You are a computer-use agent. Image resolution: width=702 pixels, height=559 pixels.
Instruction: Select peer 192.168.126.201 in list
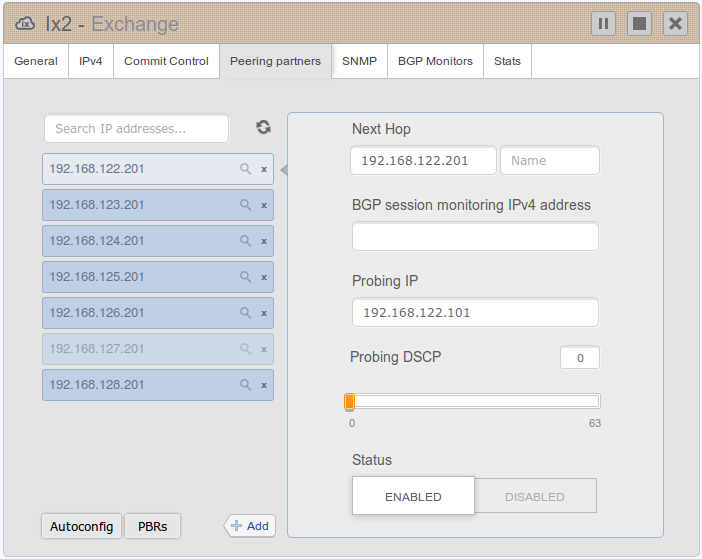point(158,313)
